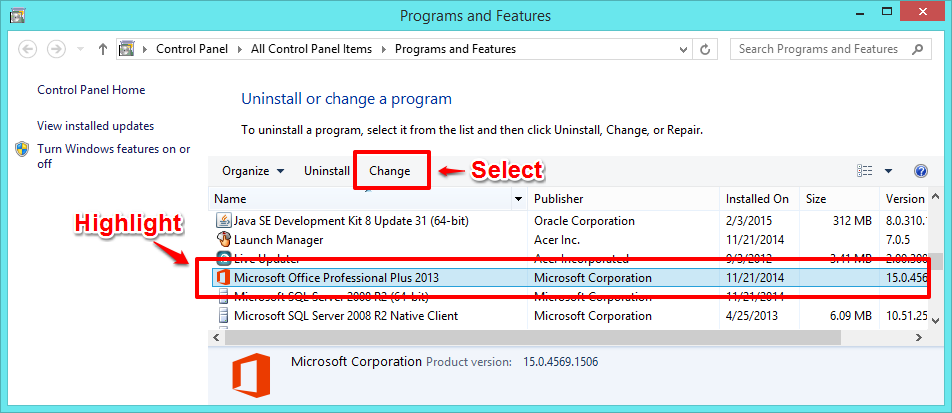Image resolution: width=952 pixels, height=413 pixels.
Task: Click the change view icon
Action: click(865, 171)
